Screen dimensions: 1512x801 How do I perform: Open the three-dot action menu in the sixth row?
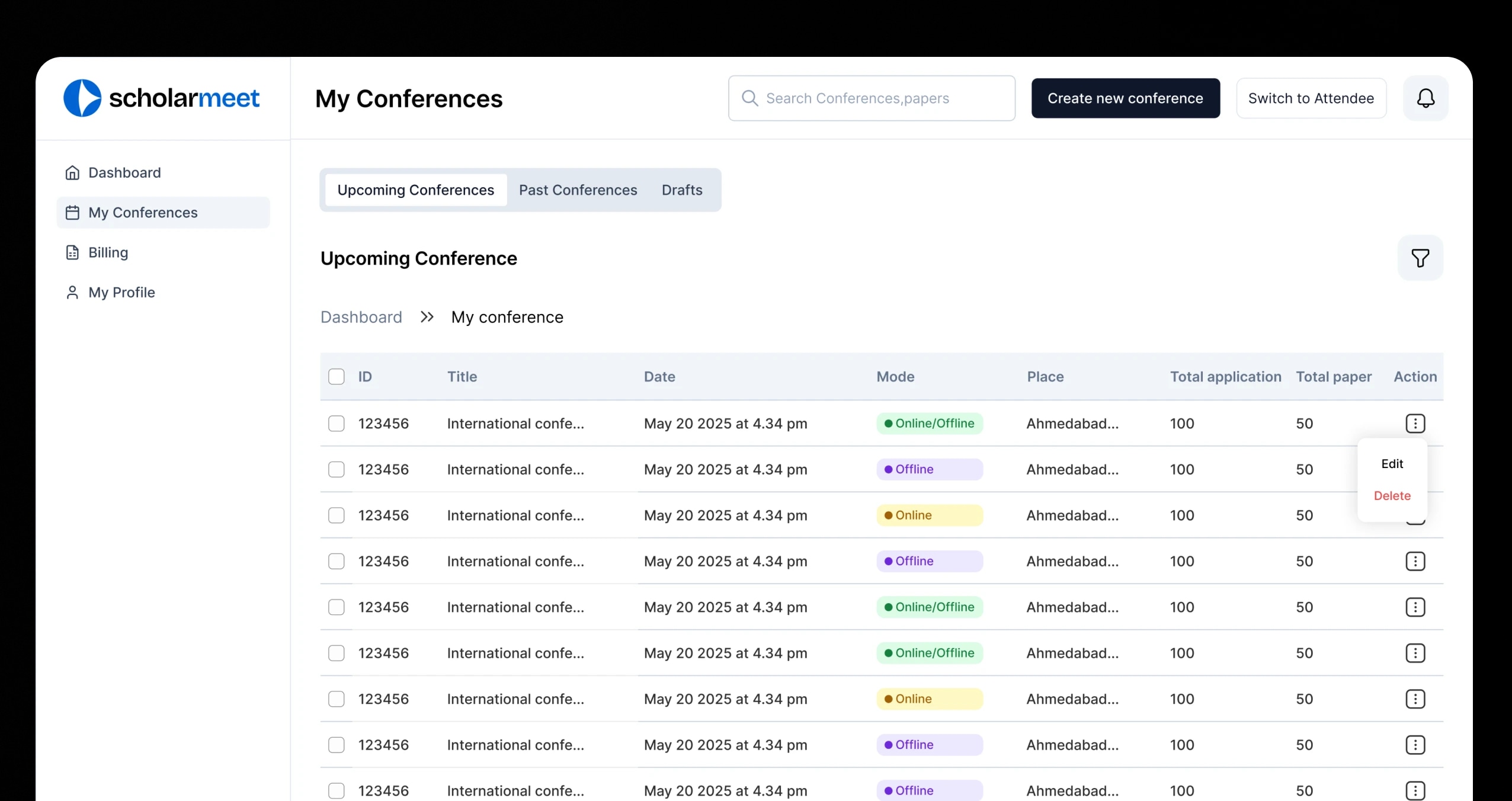tap(1415, 653)
